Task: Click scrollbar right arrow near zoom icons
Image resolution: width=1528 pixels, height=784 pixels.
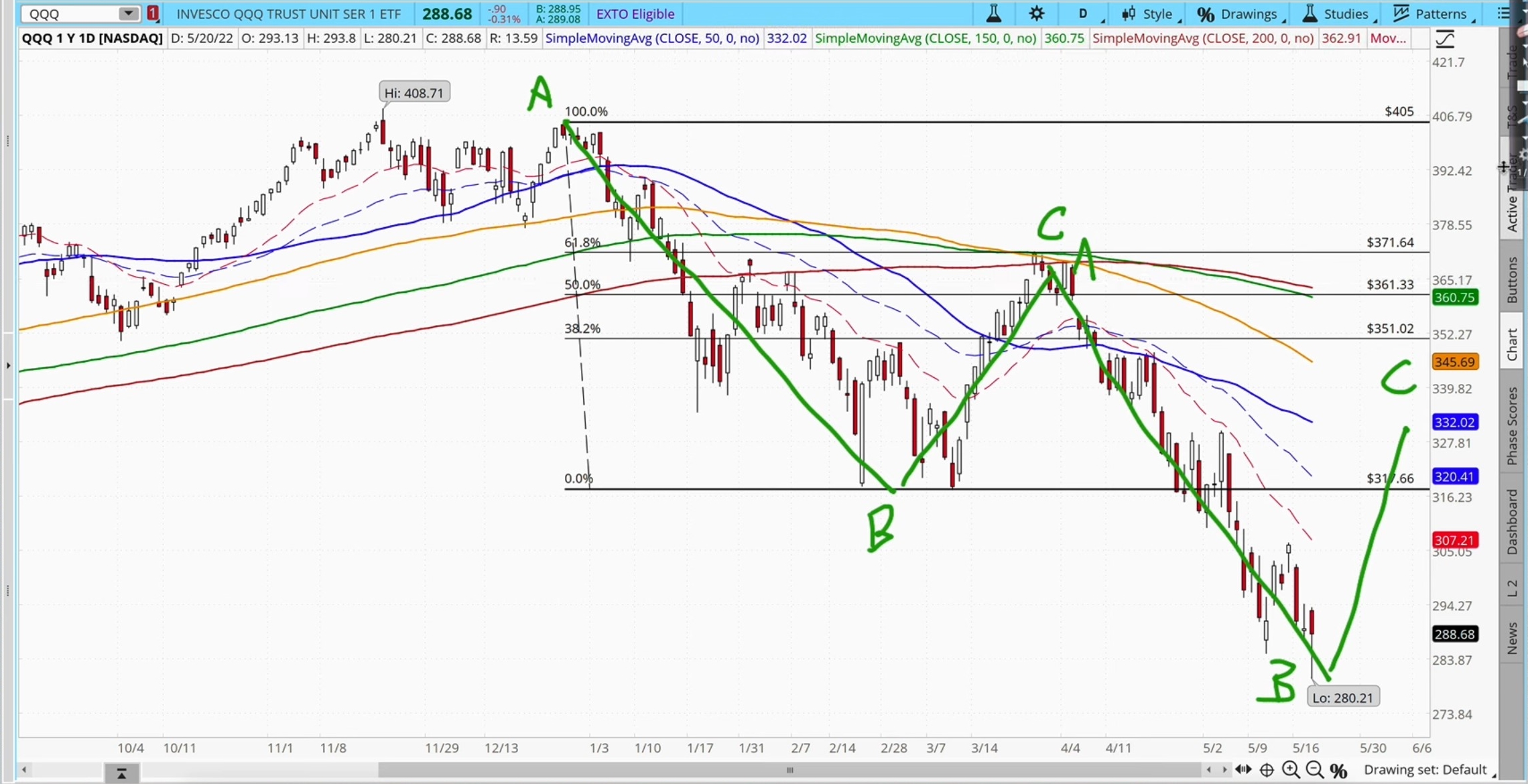Action: click(1224, 770)
